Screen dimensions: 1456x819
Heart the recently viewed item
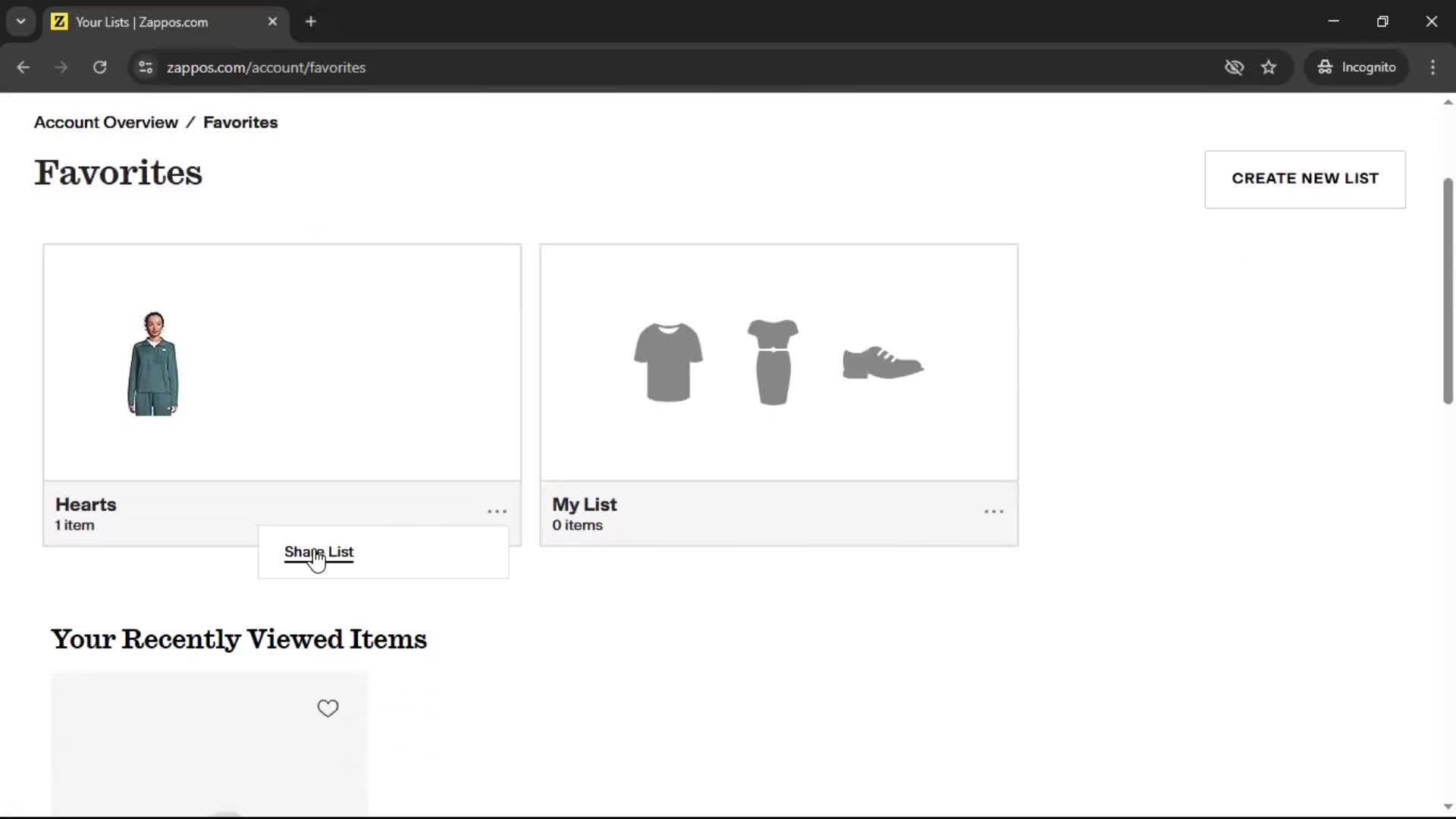(328, 708)
